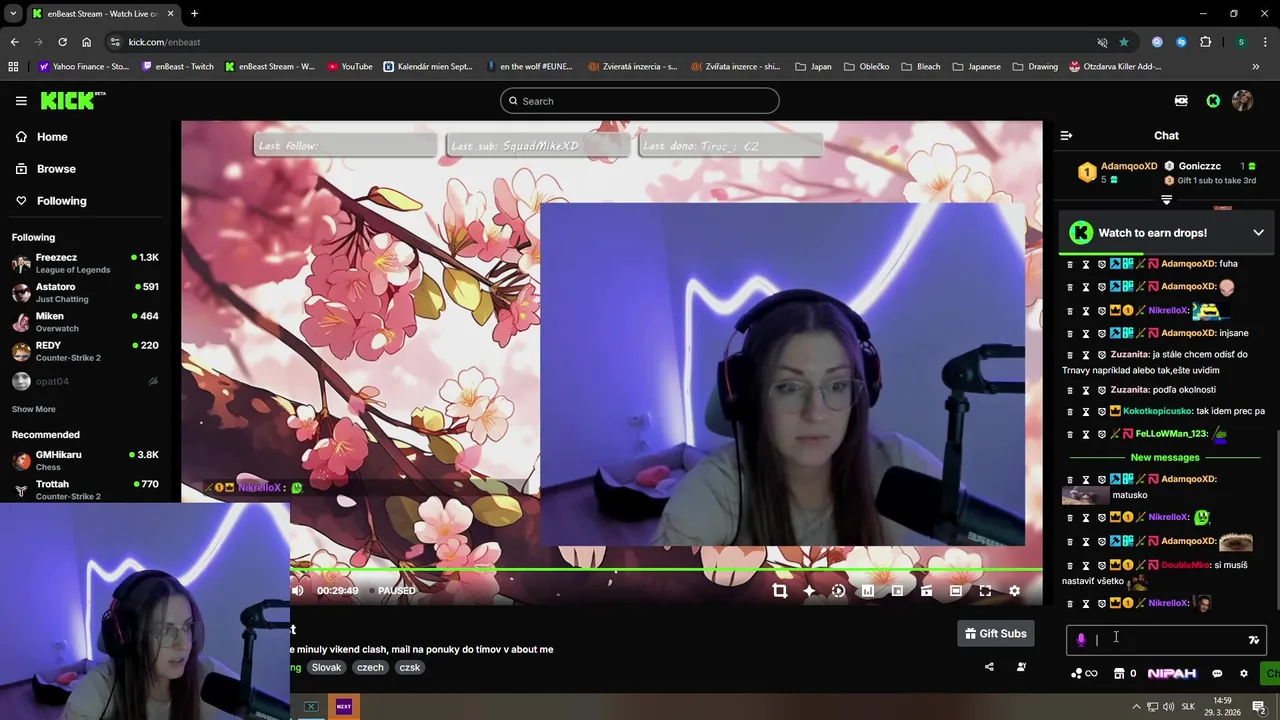The height and width of the screenshot is (720, 1280).
Task: Click the sparkle icon in player controls
Action: point(809,591)
